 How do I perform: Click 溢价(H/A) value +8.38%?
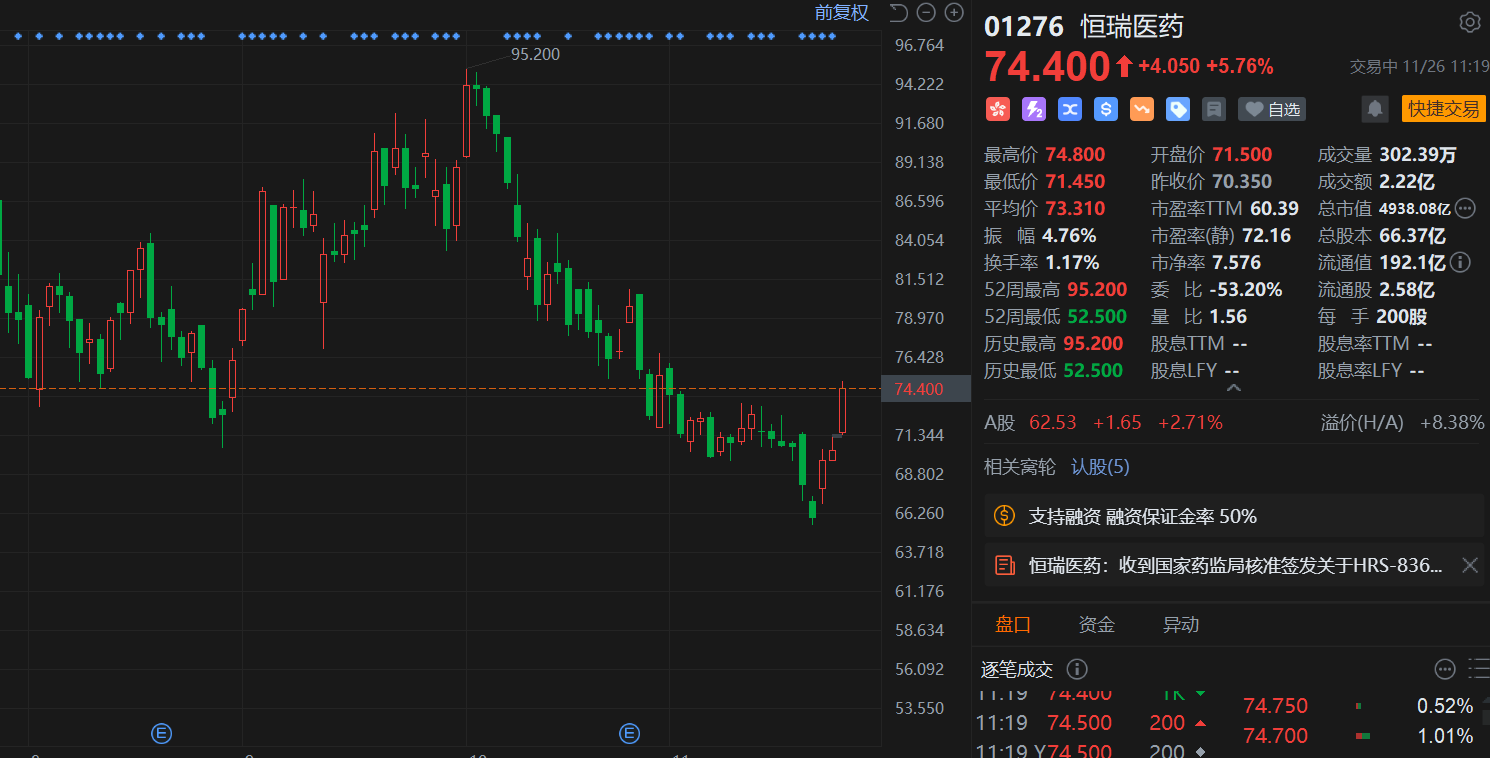click(x=1452, y=423)
